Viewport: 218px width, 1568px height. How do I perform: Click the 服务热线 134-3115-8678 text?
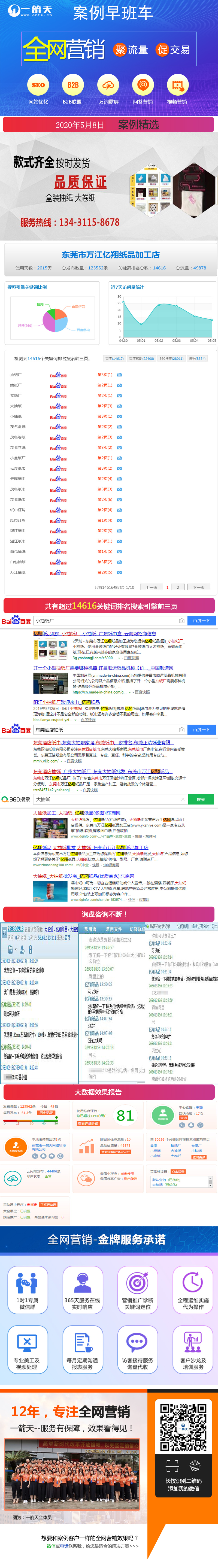70,222
